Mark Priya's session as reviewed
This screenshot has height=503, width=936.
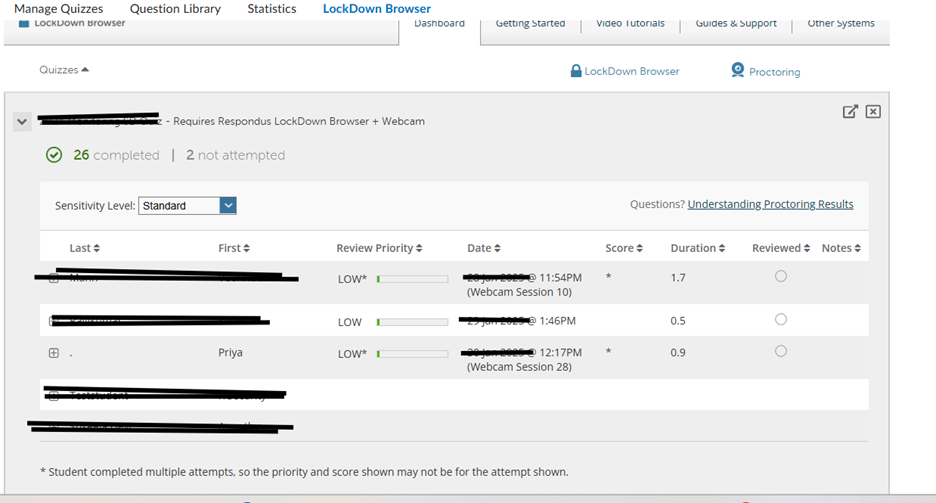tap(781, 352)
